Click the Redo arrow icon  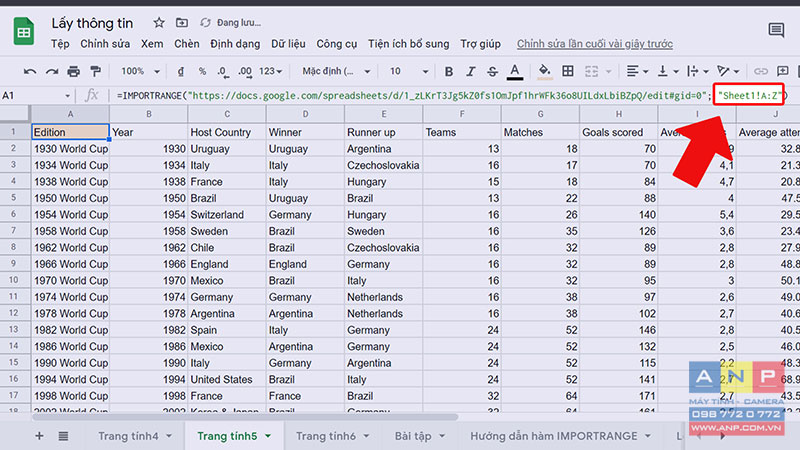[x=52, y=71]
